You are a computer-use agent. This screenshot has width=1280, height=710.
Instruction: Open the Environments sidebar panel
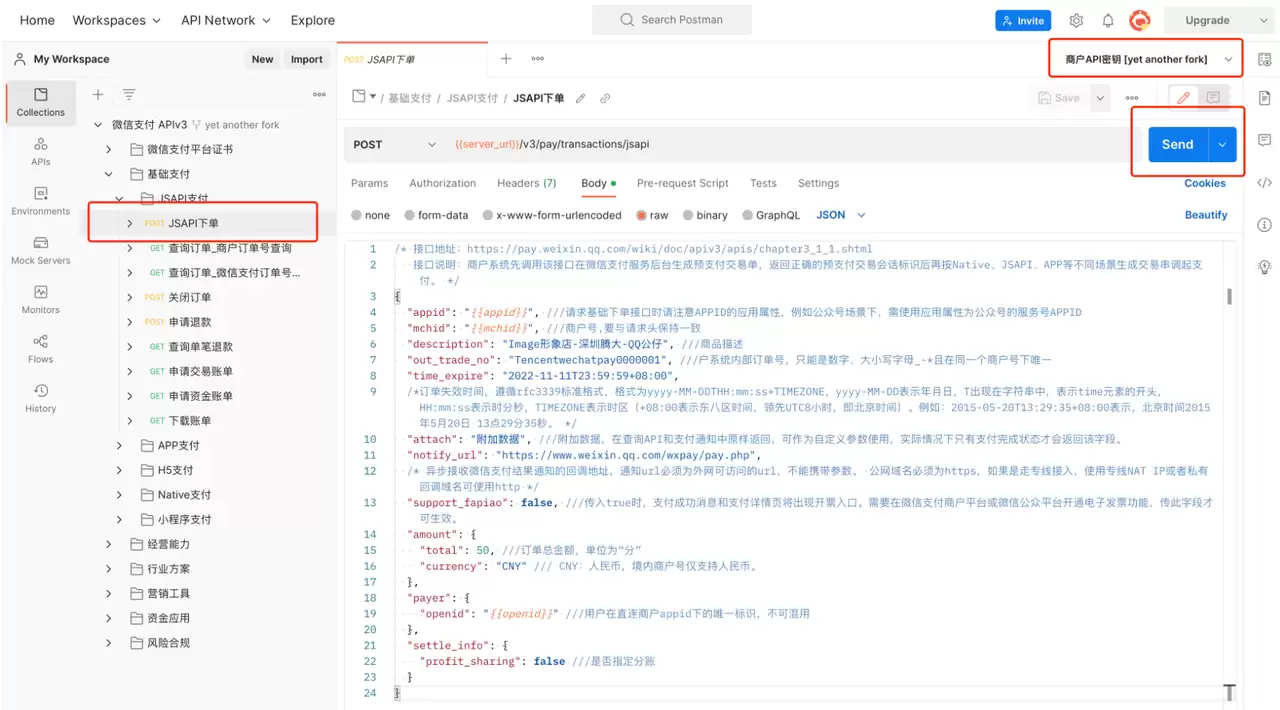coord(40,201)
